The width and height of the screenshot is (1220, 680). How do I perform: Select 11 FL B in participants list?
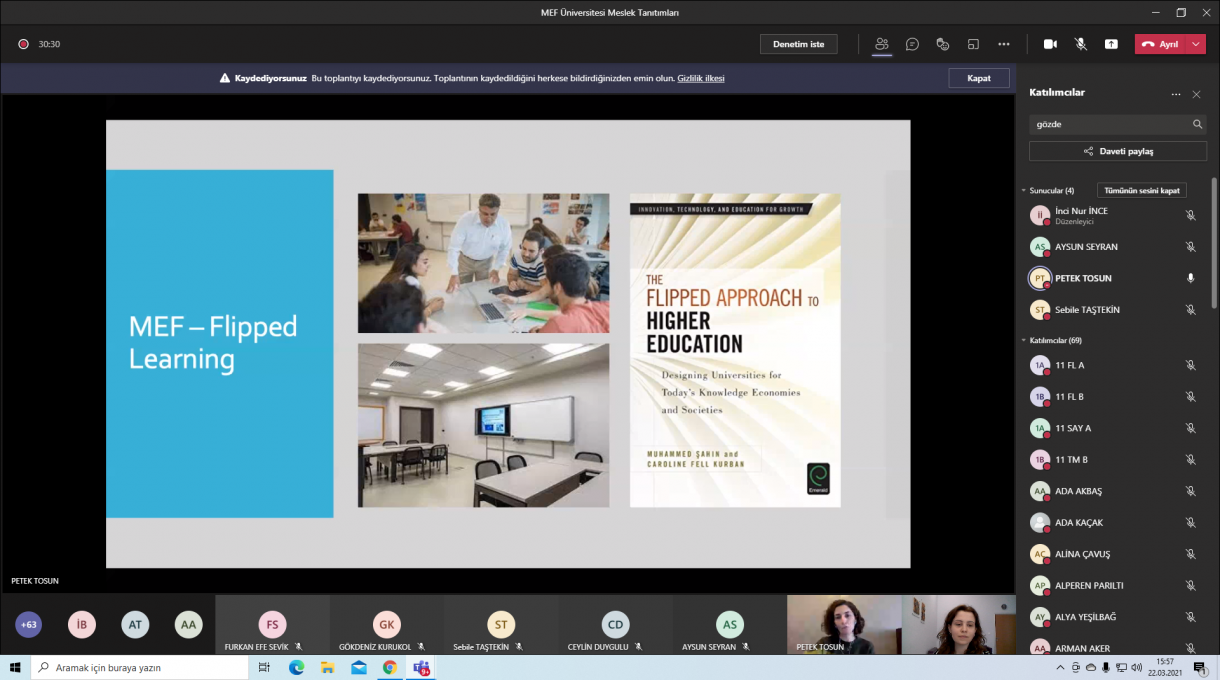coord(1113,397)
